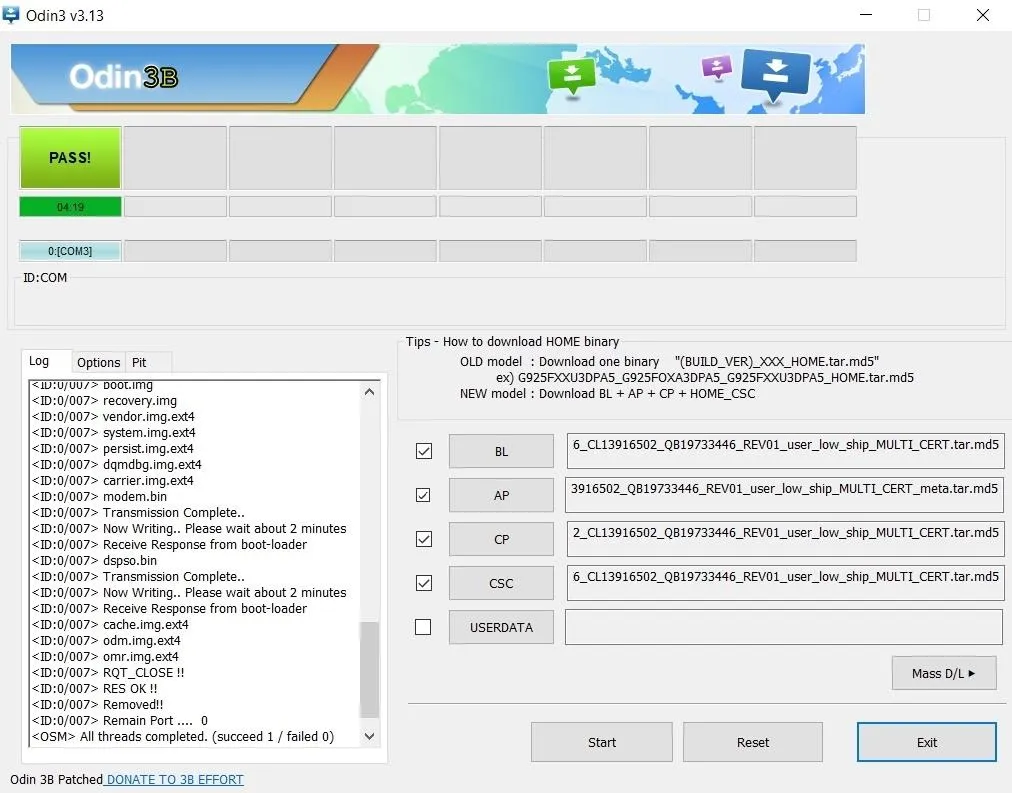Close the Odin3 window
Viewport: 1012px width, 793px height.
pyautogui.click(x=982, y=14)
